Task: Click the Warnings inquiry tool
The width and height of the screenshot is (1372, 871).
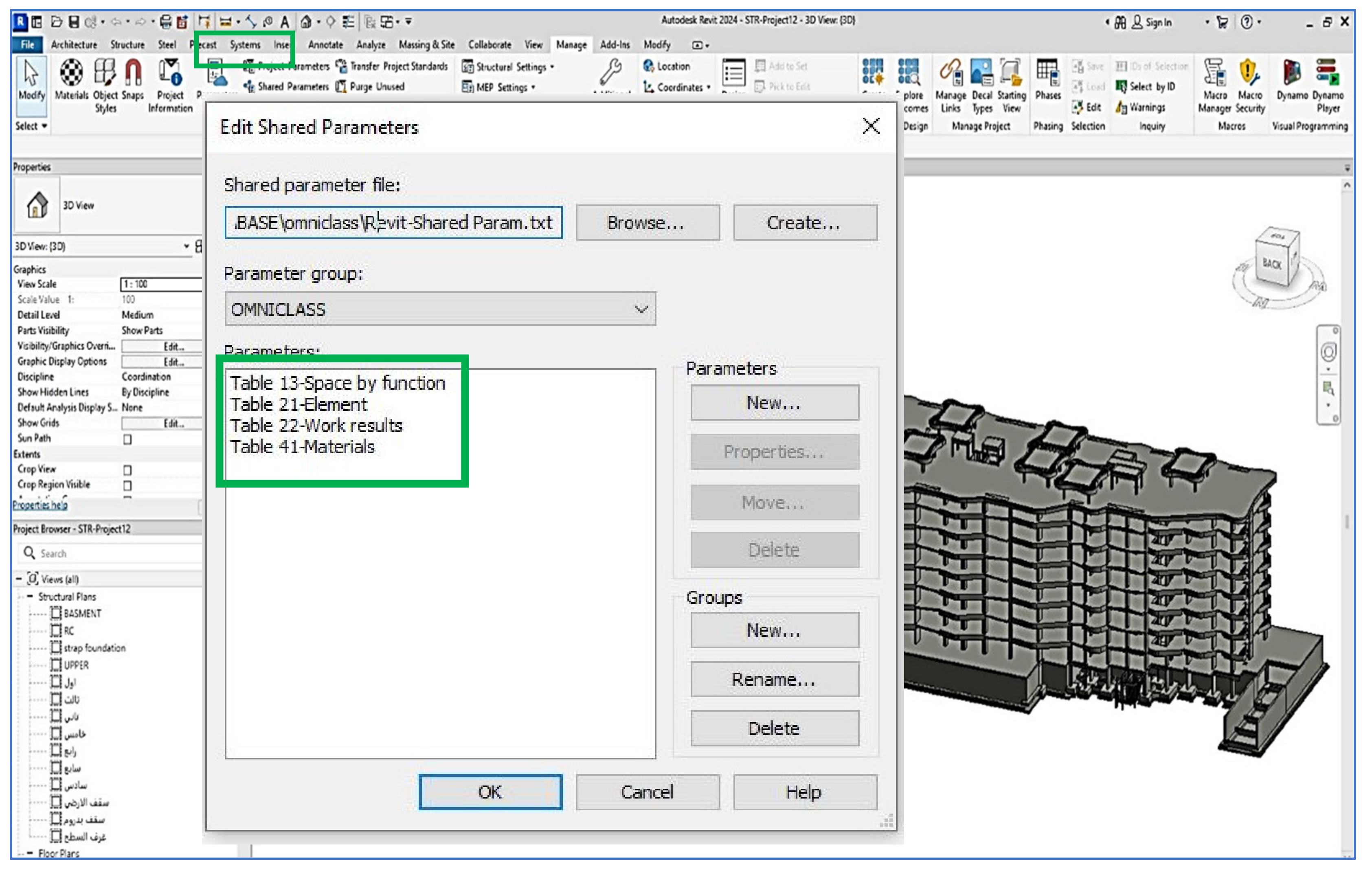Action: [x=1141, y=108]
